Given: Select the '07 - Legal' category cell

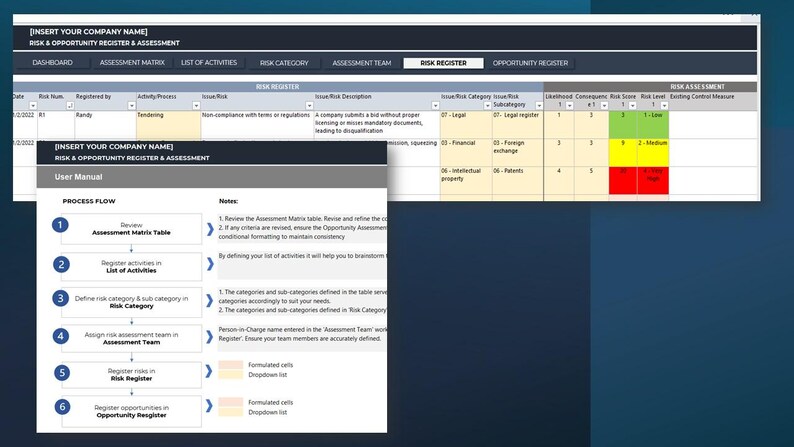Looking at the screenshot, I should pos(466,125).
